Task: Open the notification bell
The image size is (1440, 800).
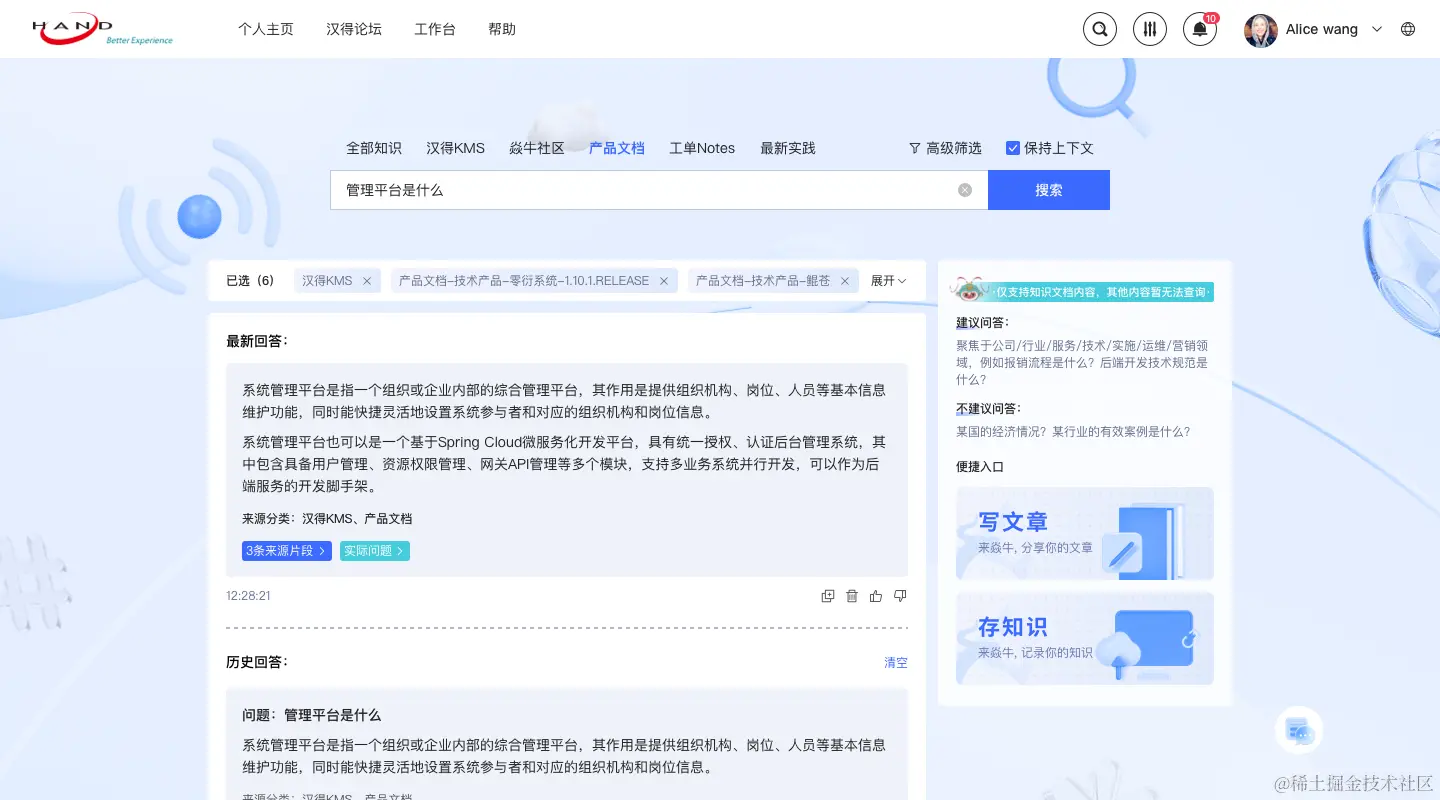Action: pos(1200,29)
